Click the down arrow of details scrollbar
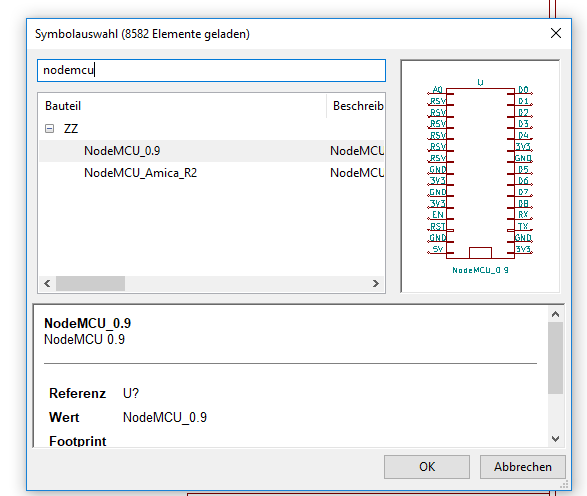This screenshot has height=496, width=587. [556, 439]
